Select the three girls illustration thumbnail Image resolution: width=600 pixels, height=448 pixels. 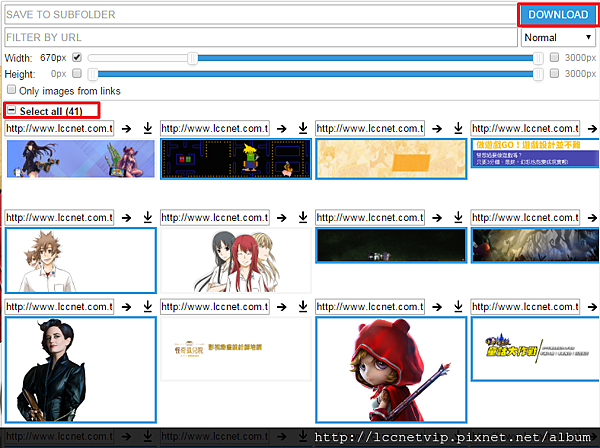point(236,261)
